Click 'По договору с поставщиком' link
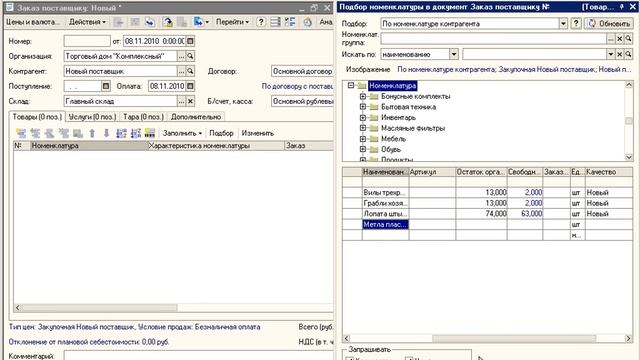Screen dimensions: 640x360 (297, 86)
